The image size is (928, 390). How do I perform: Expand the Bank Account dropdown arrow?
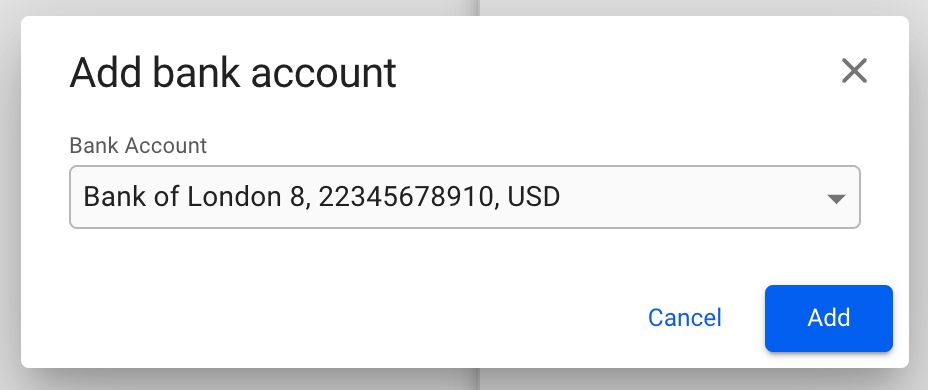836,199
